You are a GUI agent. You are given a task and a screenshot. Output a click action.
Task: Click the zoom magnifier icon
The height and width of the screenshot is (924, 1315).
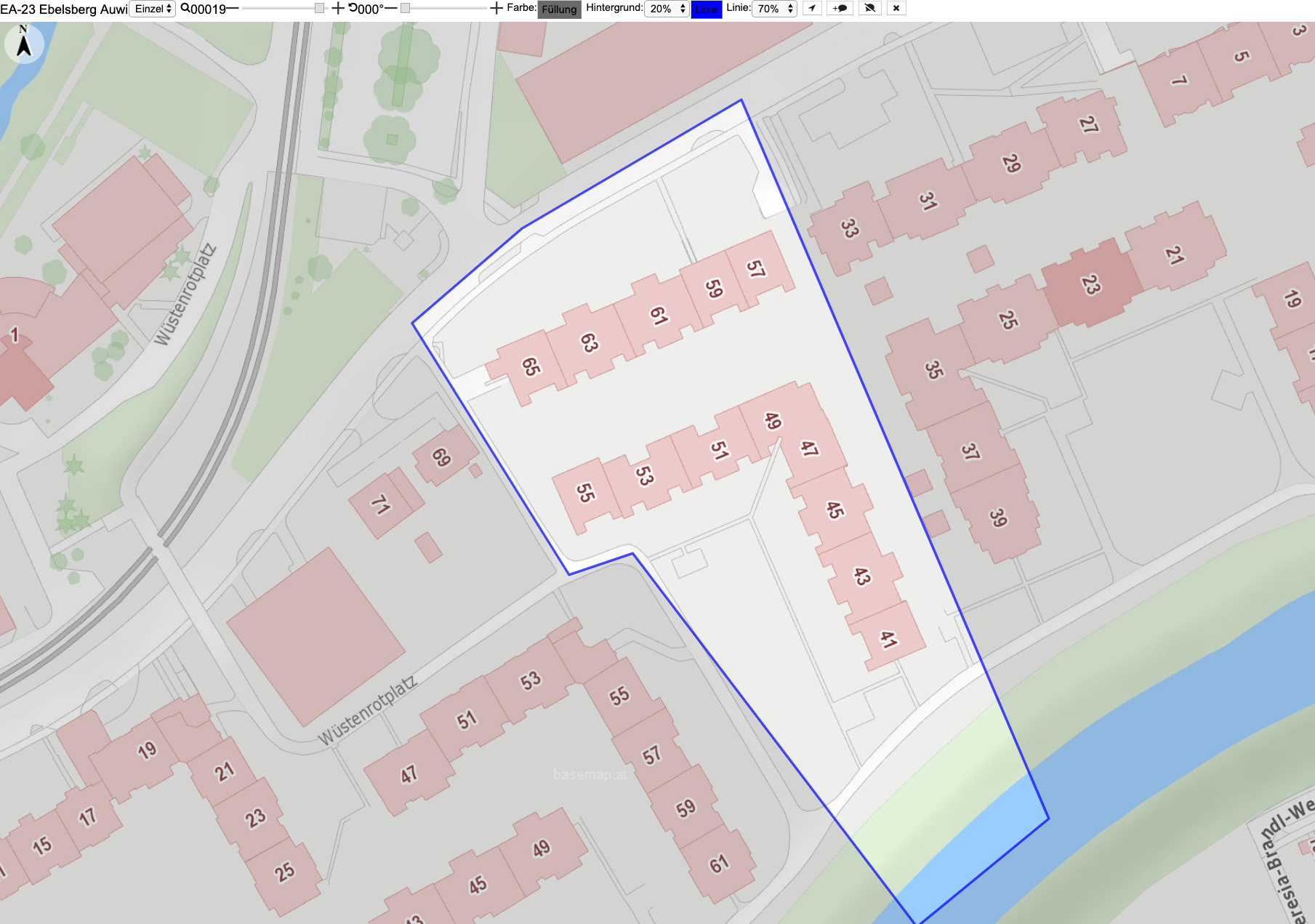pyautogui.click(x=185, y=9)
